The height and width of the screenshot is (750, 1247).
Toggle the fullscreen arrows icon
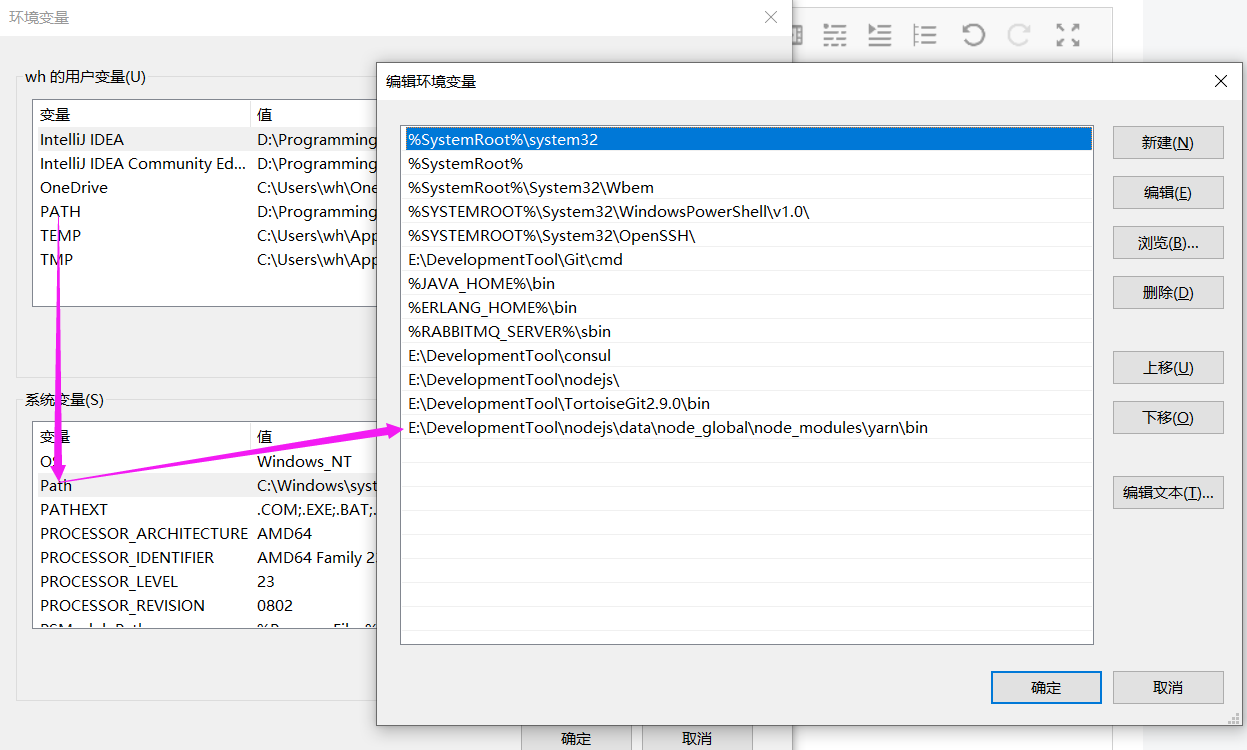point(1068,36)
